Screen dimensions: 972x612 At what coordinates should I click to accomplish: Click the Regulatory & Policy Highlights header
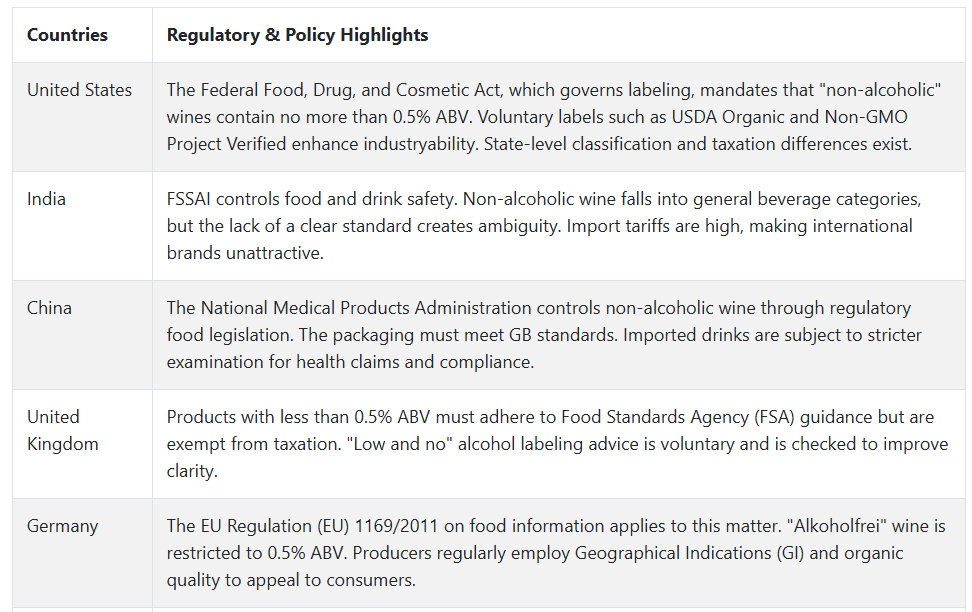(x=298, y=35)
